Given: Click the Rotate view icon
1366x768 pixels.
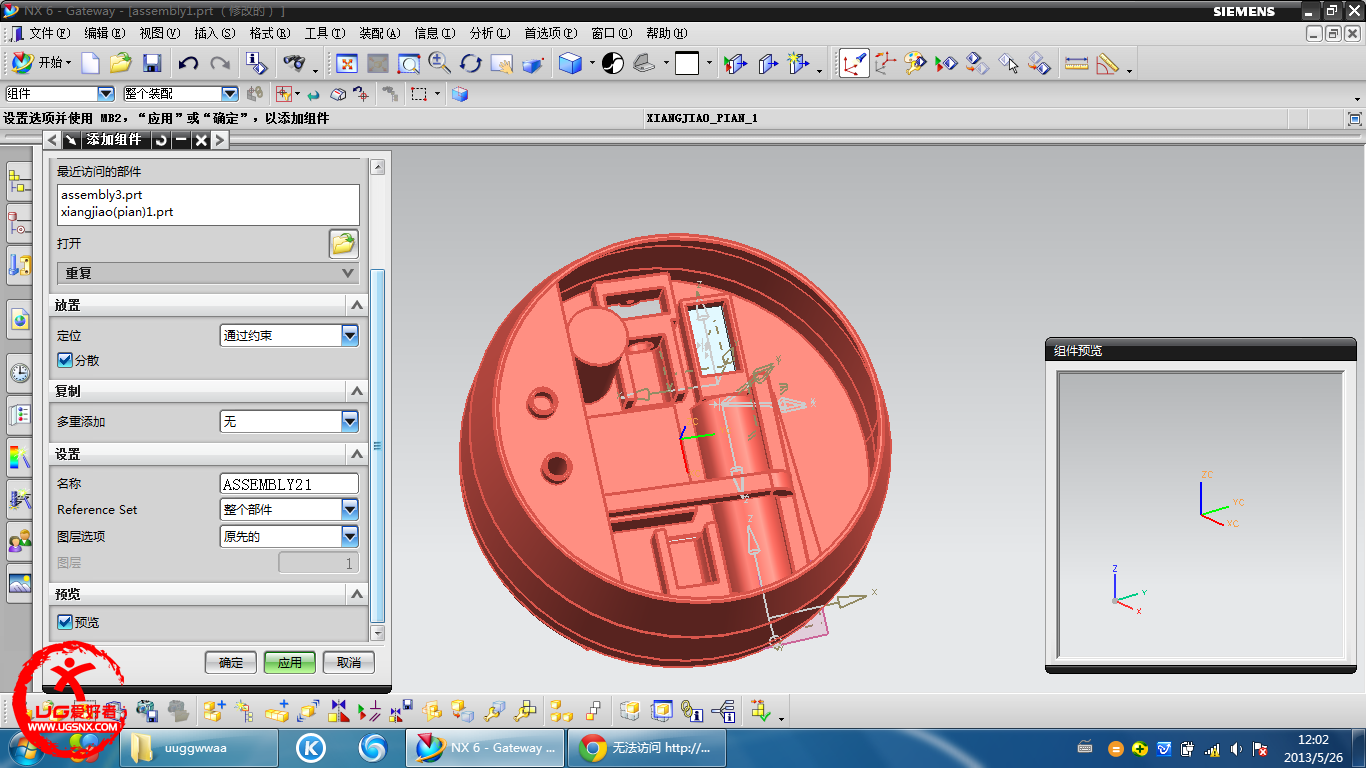Looking at the screenshot, I should (x=471, y=63).
